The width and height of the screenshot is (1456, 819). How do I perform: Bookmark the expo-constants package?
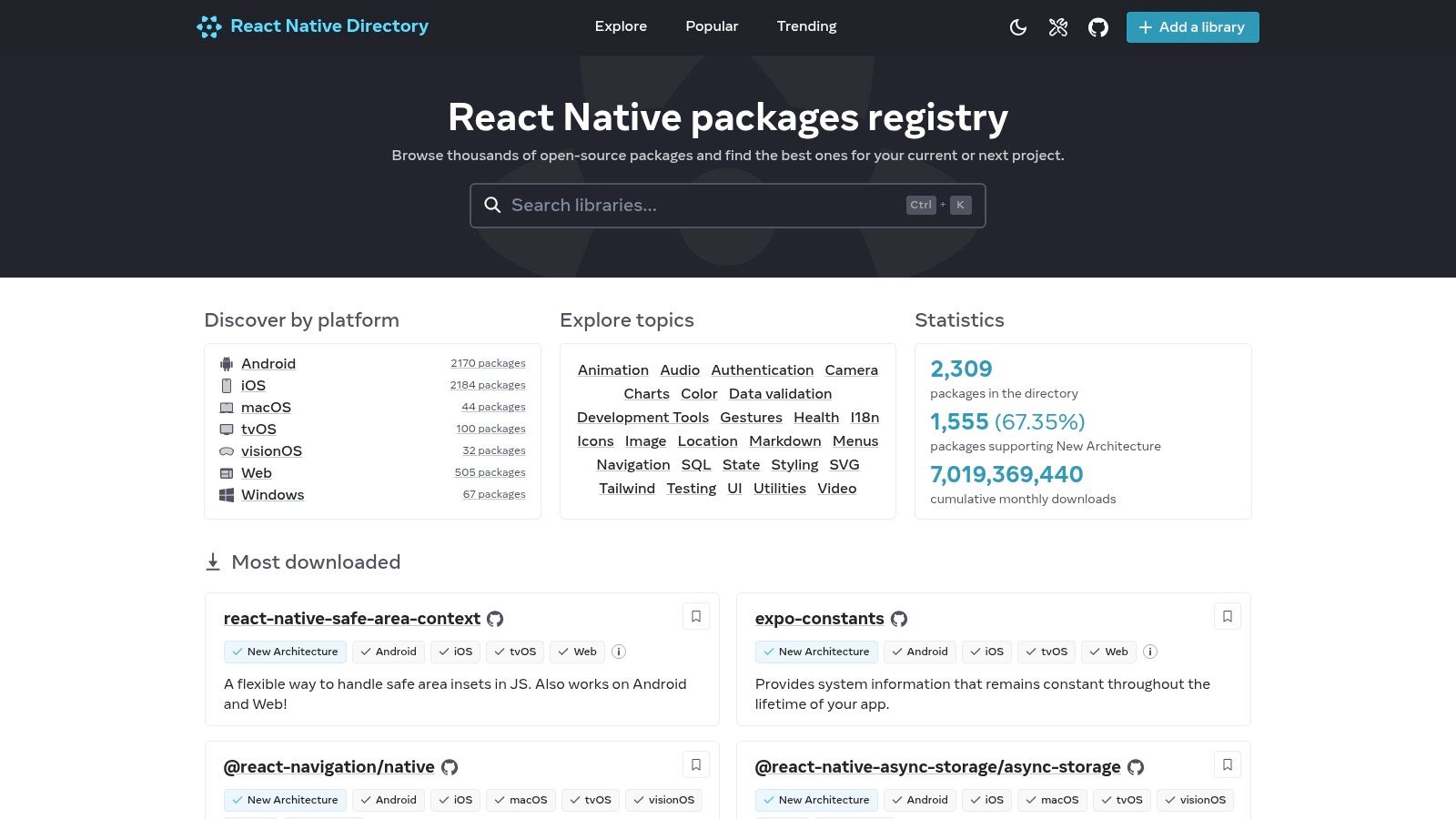(1227, 616)
